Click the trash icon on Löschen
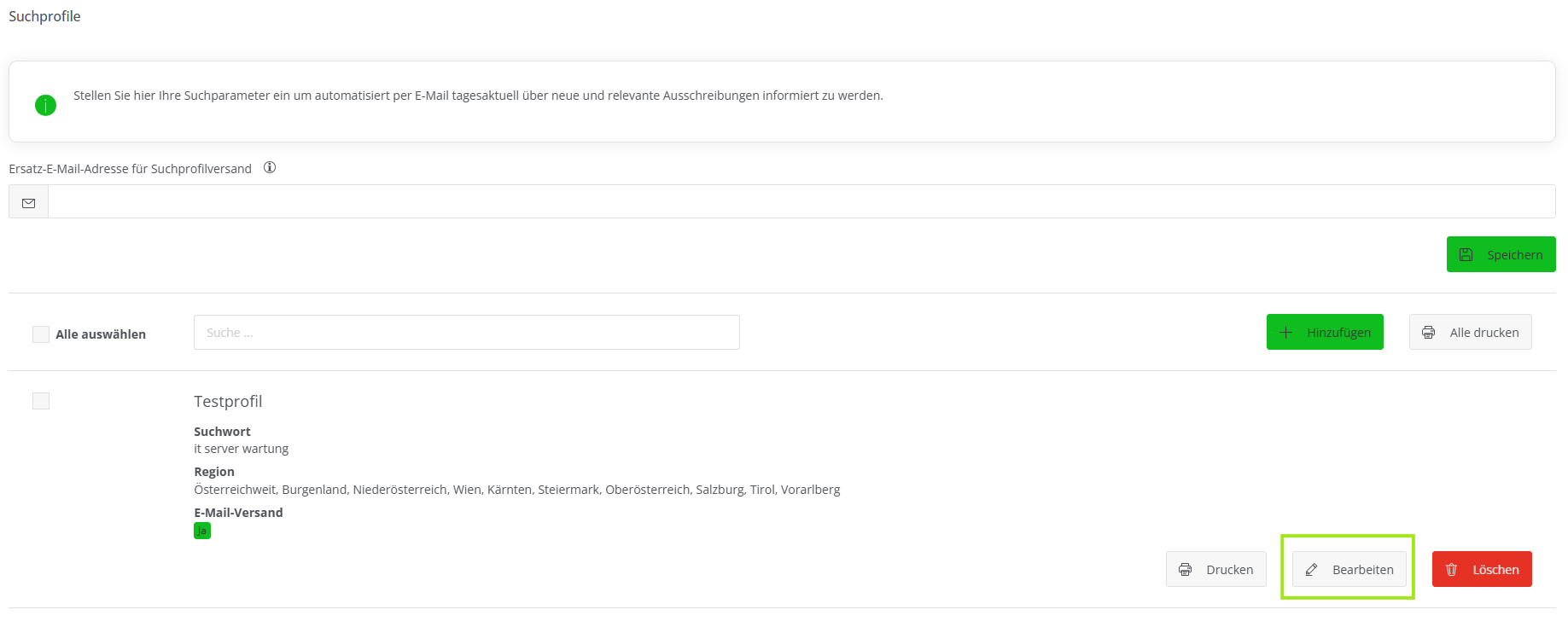Image resolution: width=1568 pixels, height=633 pixels. [x=1452, y=570]
